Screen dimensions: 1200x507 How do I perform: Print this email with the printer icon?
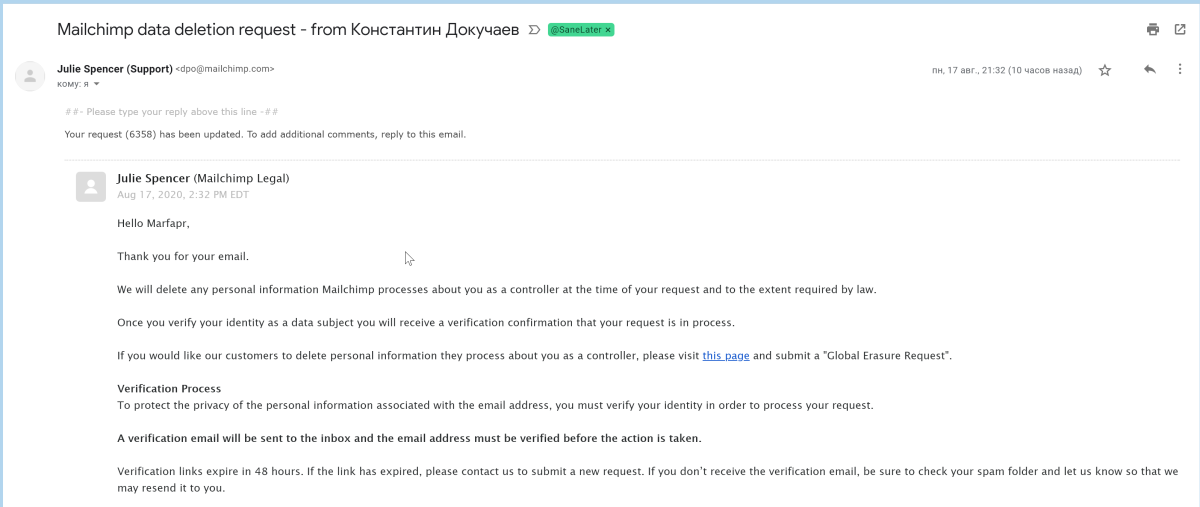[x=1153, y=30]
